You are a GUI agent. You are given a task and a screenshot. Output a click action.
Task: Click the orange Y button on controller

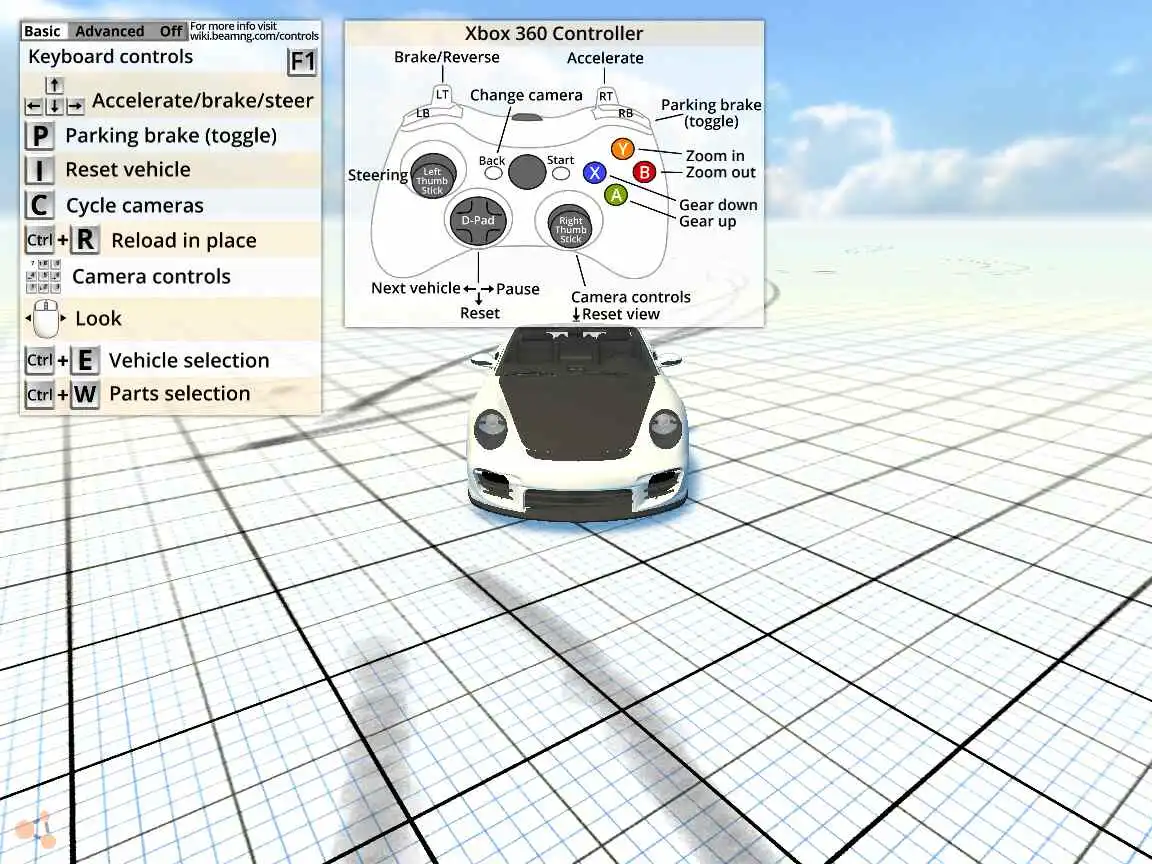click(x=622, y=149)
